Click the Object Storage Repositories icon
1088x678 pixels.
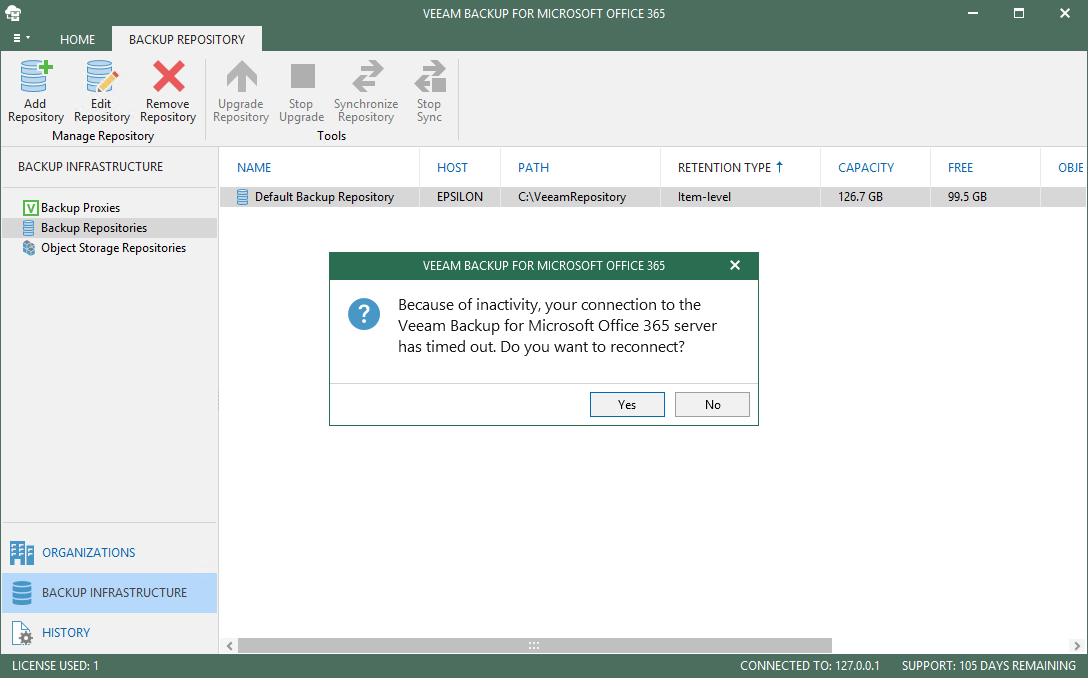[29, 248]
